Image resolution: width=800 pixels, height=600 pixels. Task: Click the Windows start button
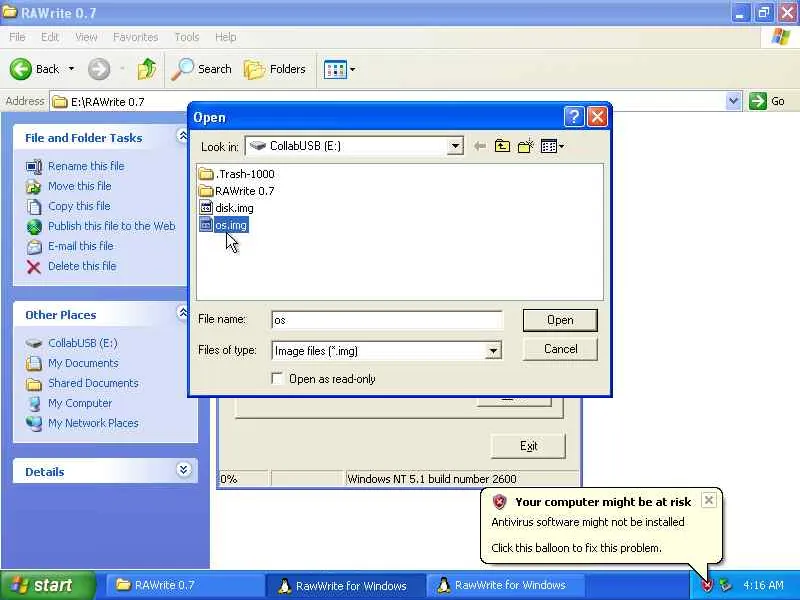tap(48, 585)
